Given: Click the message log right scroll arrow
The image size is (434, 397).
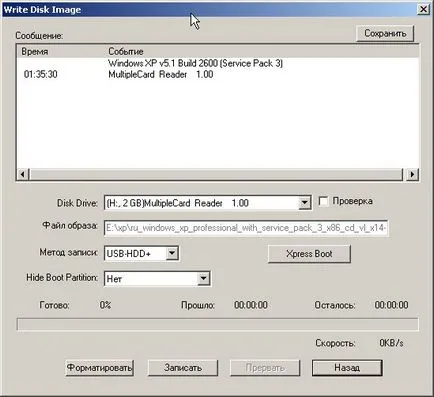Looking at the screenshot, I should (412, 174).
